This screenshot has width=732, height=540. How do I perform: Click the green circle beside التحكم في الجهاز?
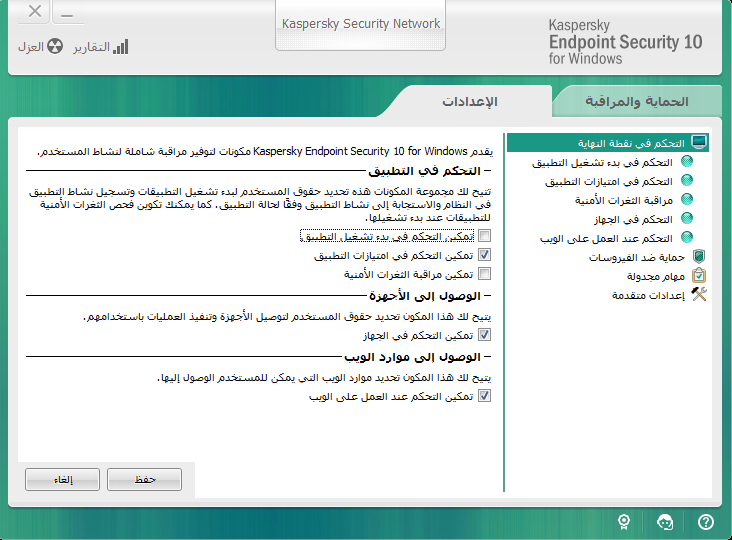(687, 218)
